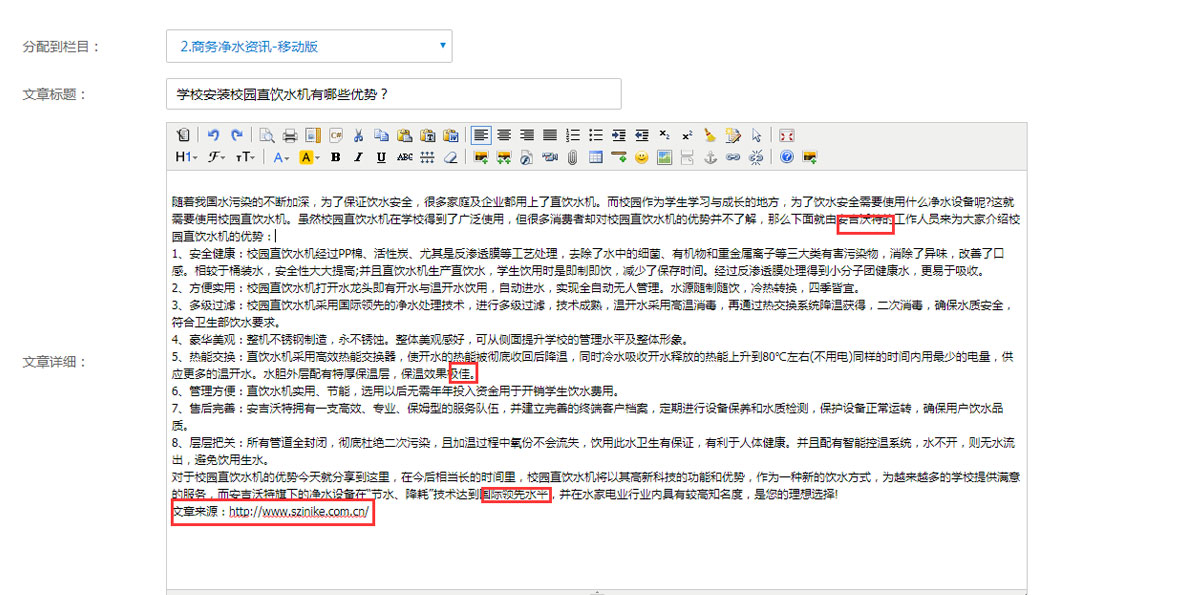Remove hyperlink with unlink icon
Image resolution: width=1200 pixels, height=595 pixels.
[x=757, y=157]
